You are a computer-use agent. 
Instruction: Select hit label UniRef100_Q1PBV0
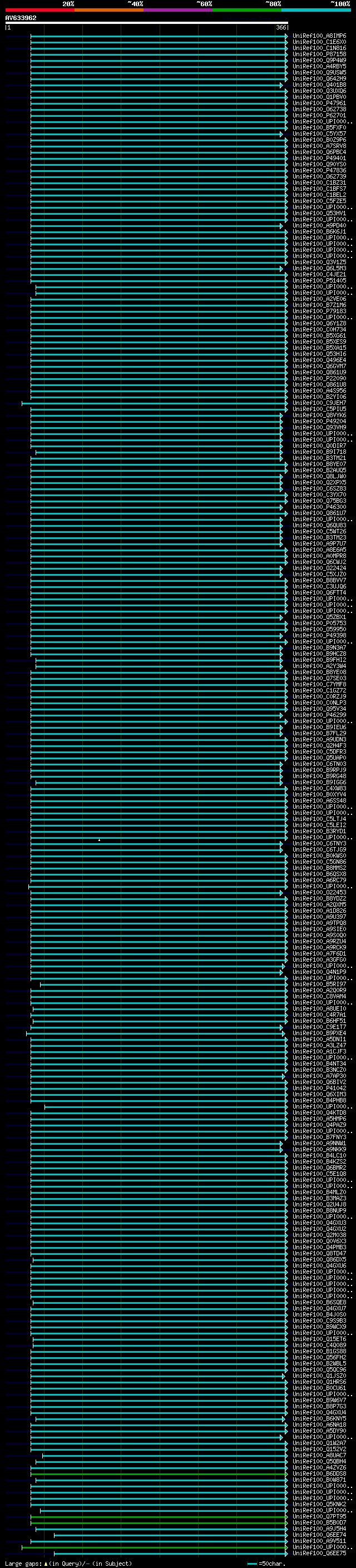click(x=319, y=97)
